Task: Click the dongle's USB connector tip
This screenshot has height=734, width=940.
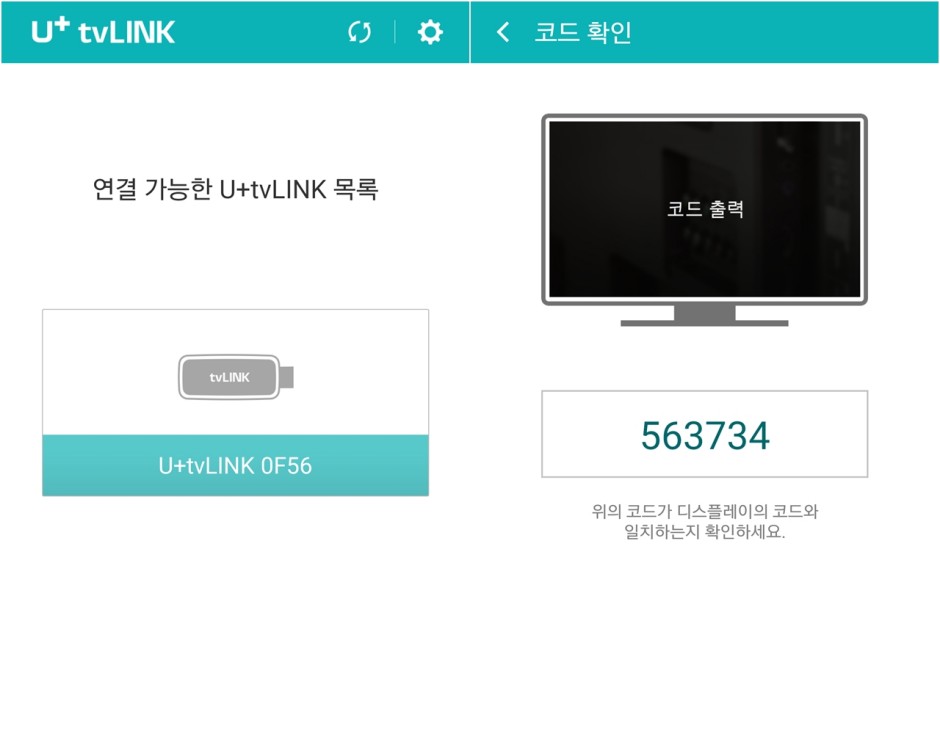Action: coord(287,377)
